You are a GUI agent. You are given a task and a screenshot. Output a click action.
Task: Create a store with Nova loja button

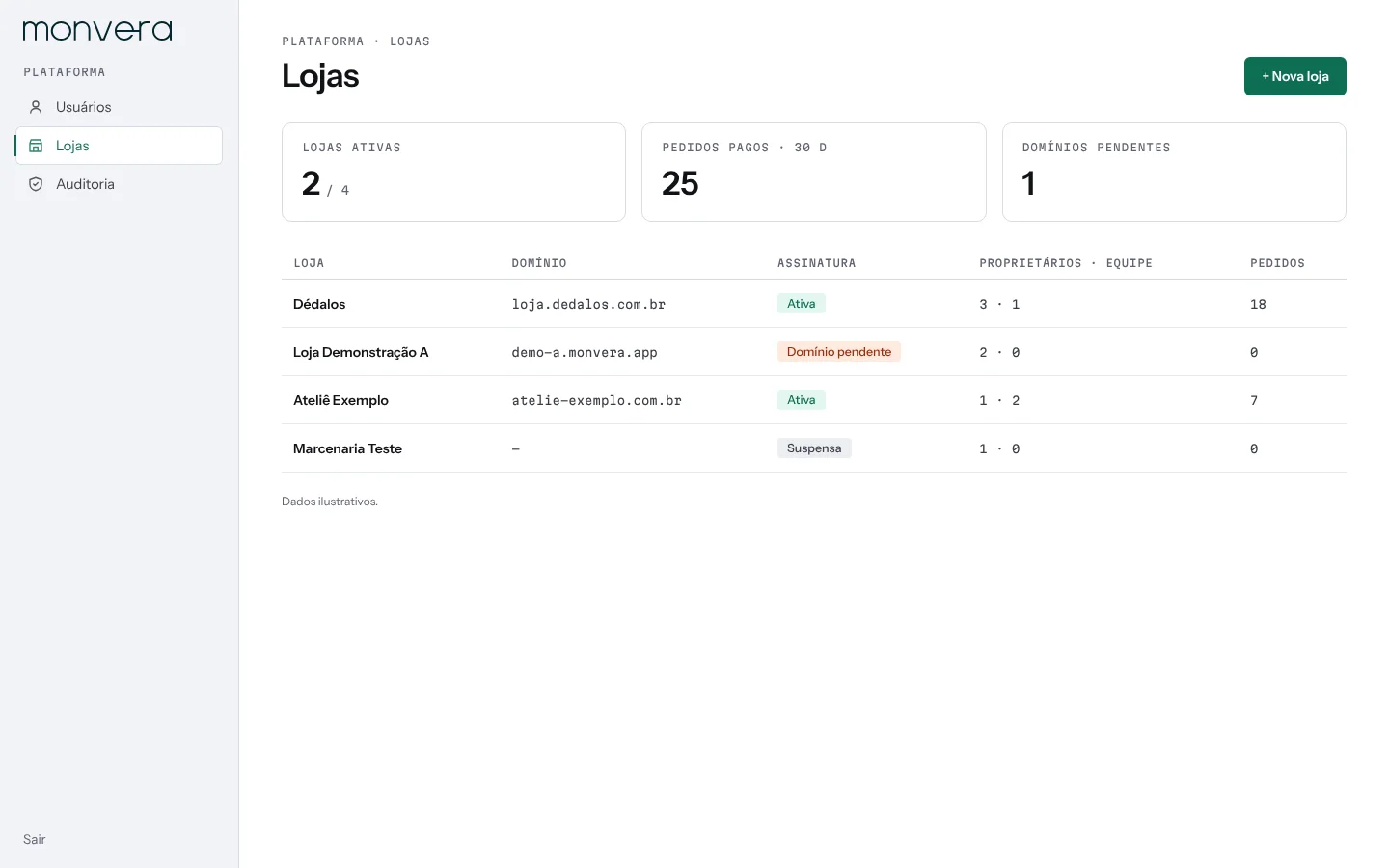tap(1294, 76)
